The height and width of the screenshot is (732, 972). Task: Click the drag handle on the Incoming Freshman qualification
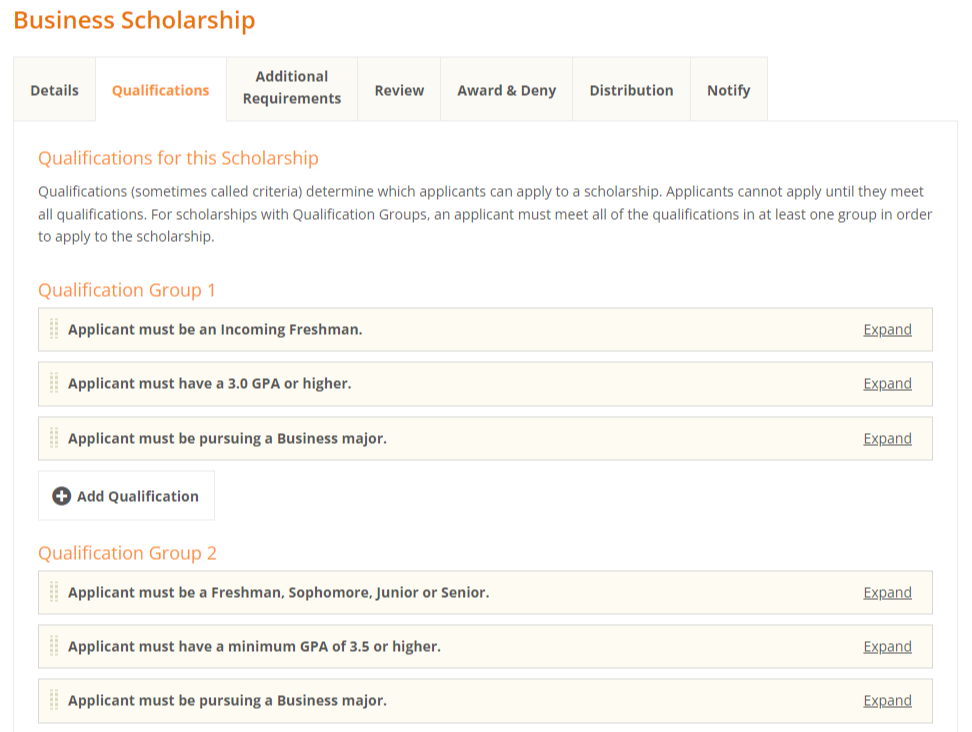click(x=53, y=329)
